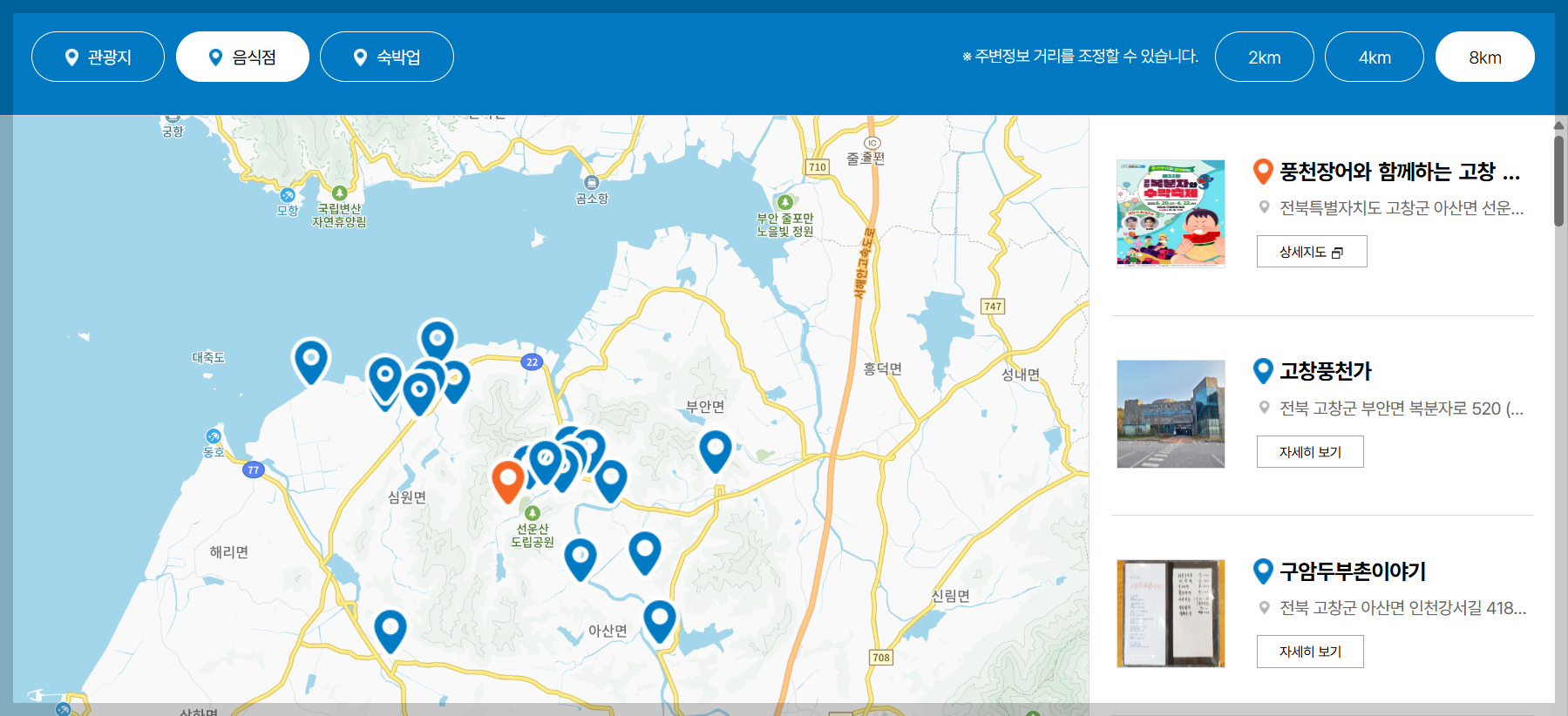The image size is (1568, 716).
Task: Click the blue pin left of 아산면 label
Action: [390, 631]
